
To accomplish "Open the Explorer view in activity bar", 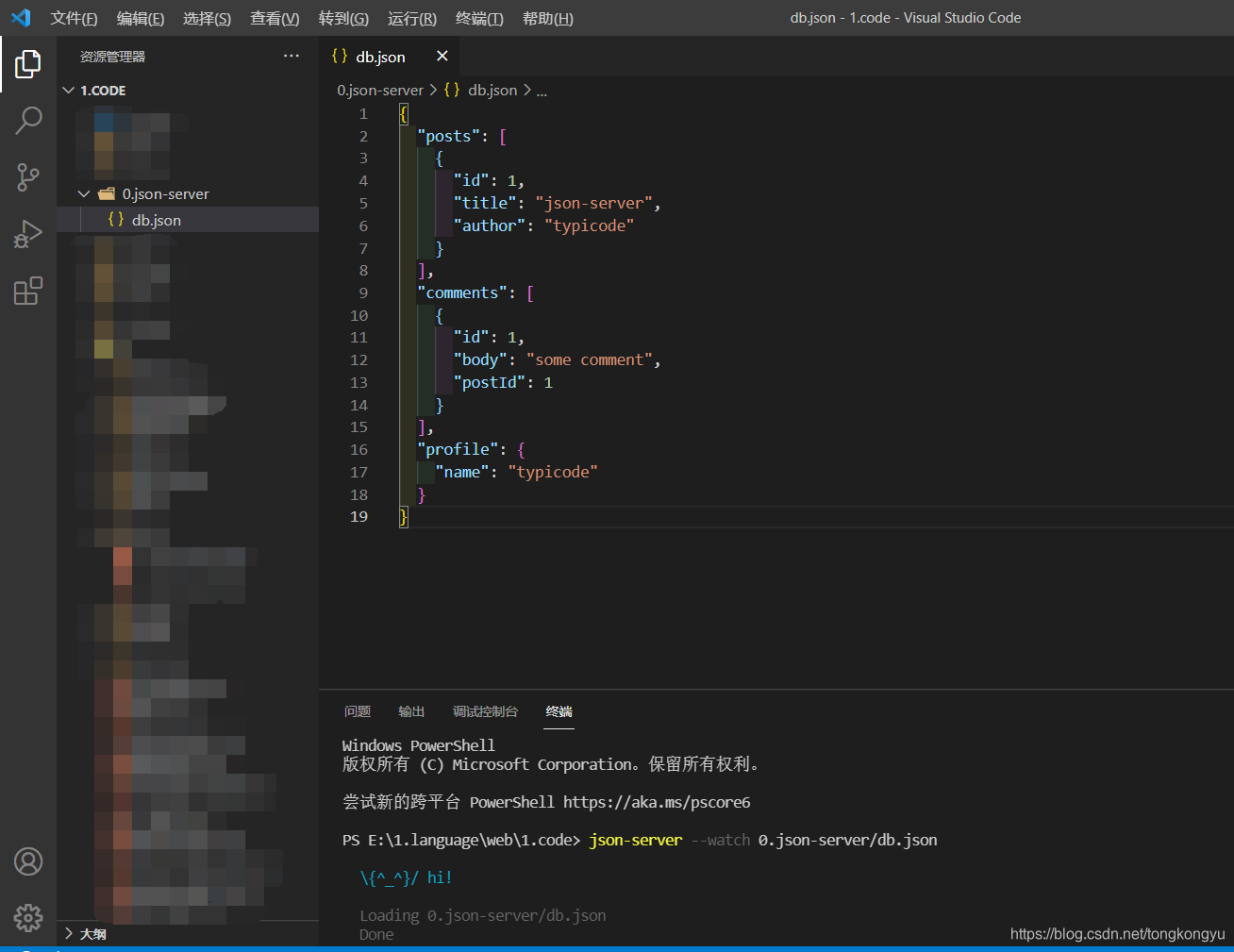I will tap(28, 64).
